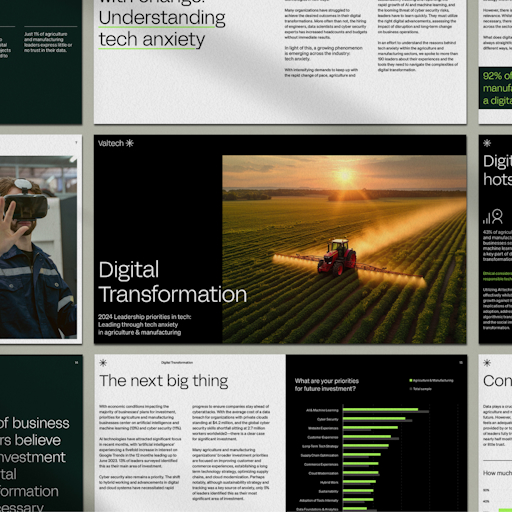Click the 'Sustainability' chart label
The image size is (512, 512).
(x=328, y=491)
